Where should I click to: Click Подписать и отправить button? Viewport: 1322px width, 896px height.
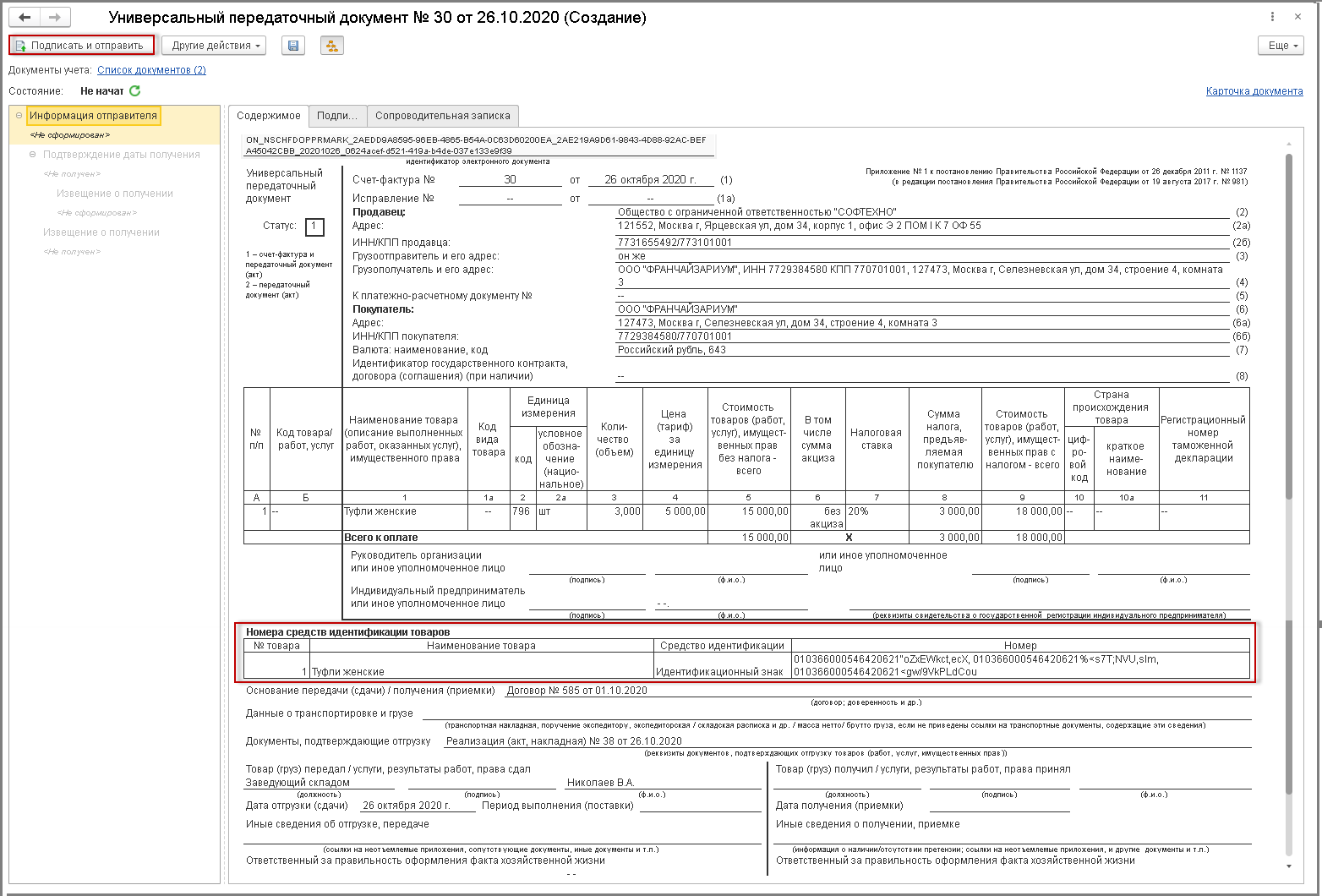click(82, 46)
